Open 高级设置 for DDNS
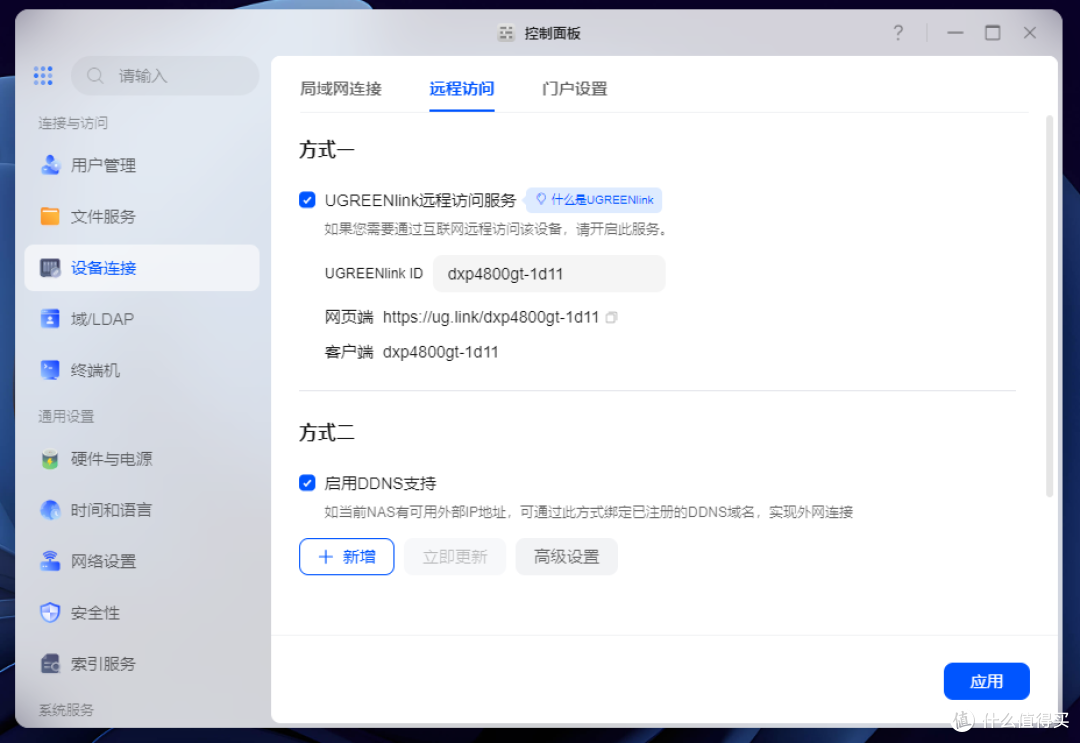Image resolution: width=1080 pixels, height=743 pixels. [x=566, y=556]
